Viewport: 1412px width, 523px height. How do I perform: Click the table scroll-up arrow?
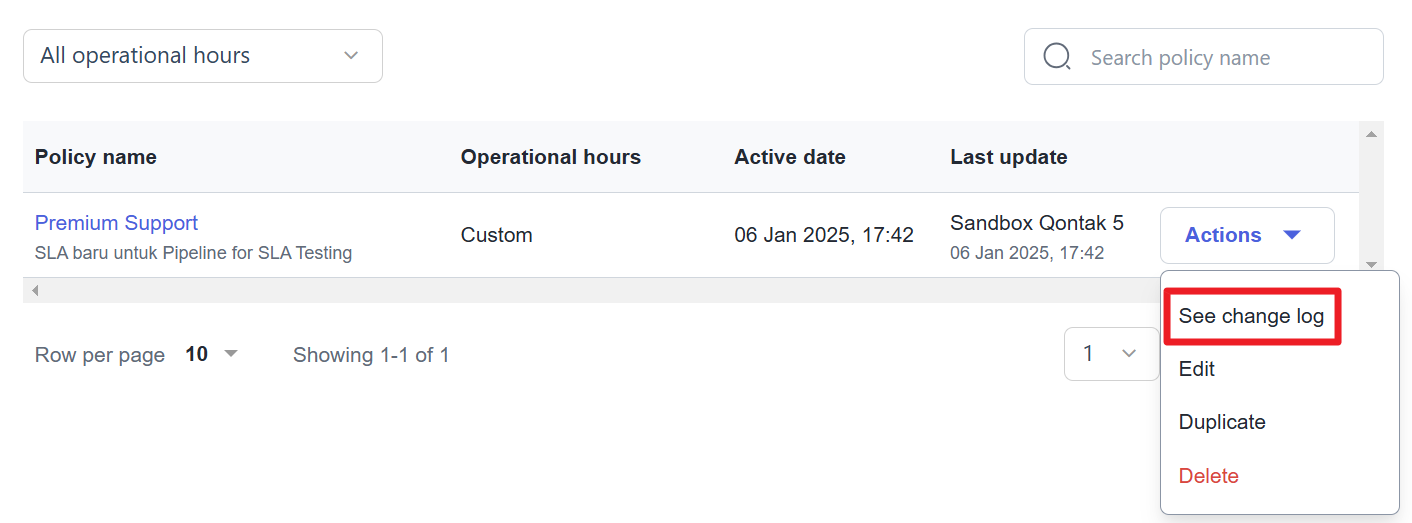tap(1371, 134)
